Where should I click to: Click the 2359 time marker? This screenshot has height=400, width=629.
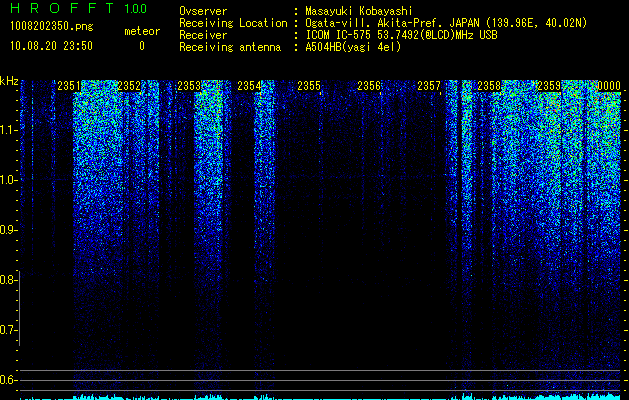pyautogui.click(x=549, y=86)
